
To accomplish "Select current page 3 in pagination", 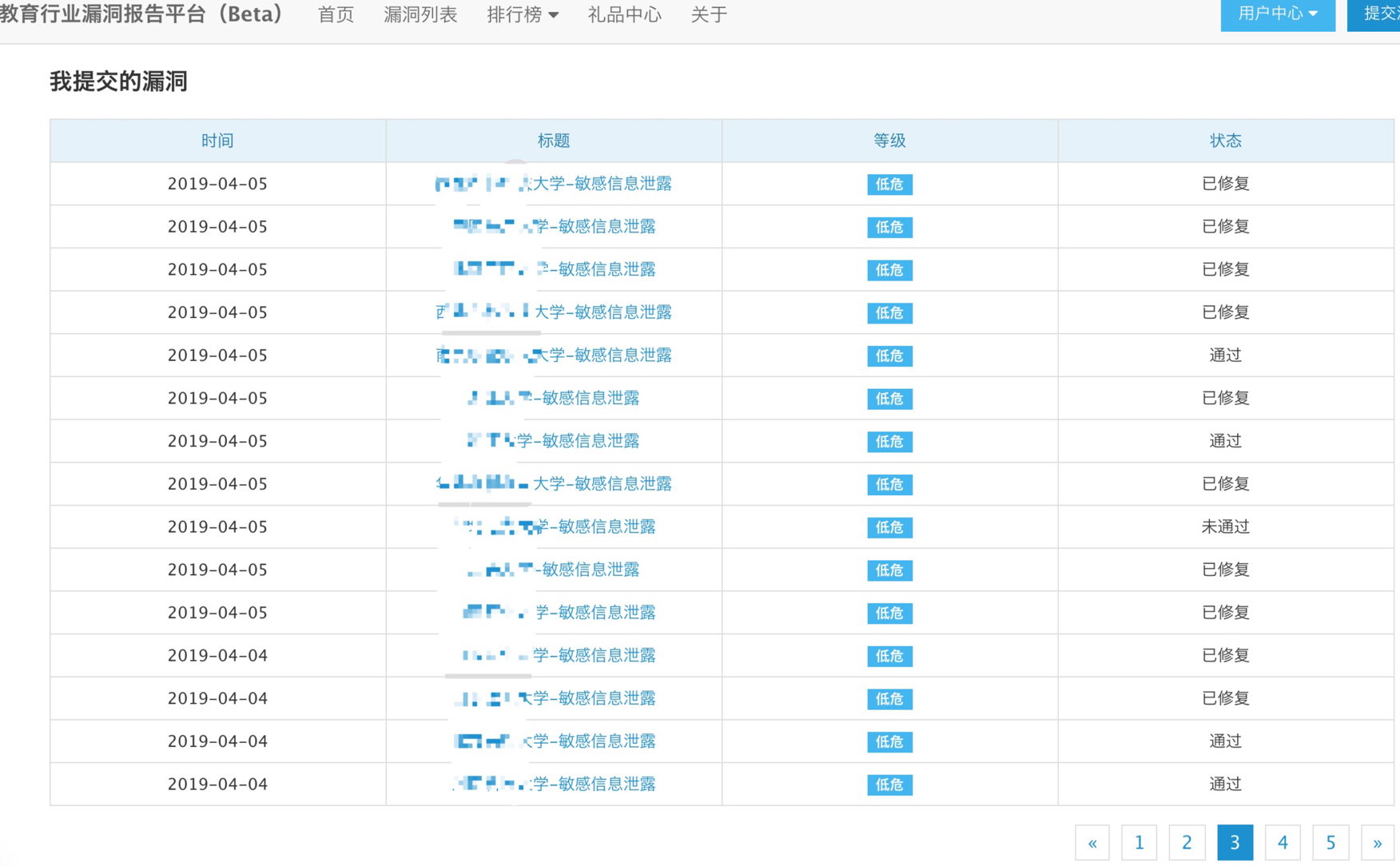I will pos(1235,843).
